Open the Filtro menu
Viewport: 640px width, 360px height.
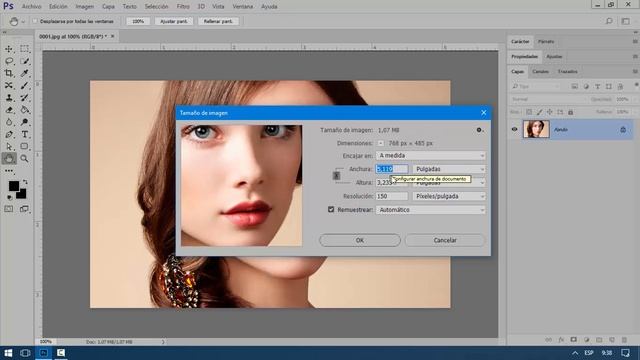pyautogui.click(x=183, y=7)
